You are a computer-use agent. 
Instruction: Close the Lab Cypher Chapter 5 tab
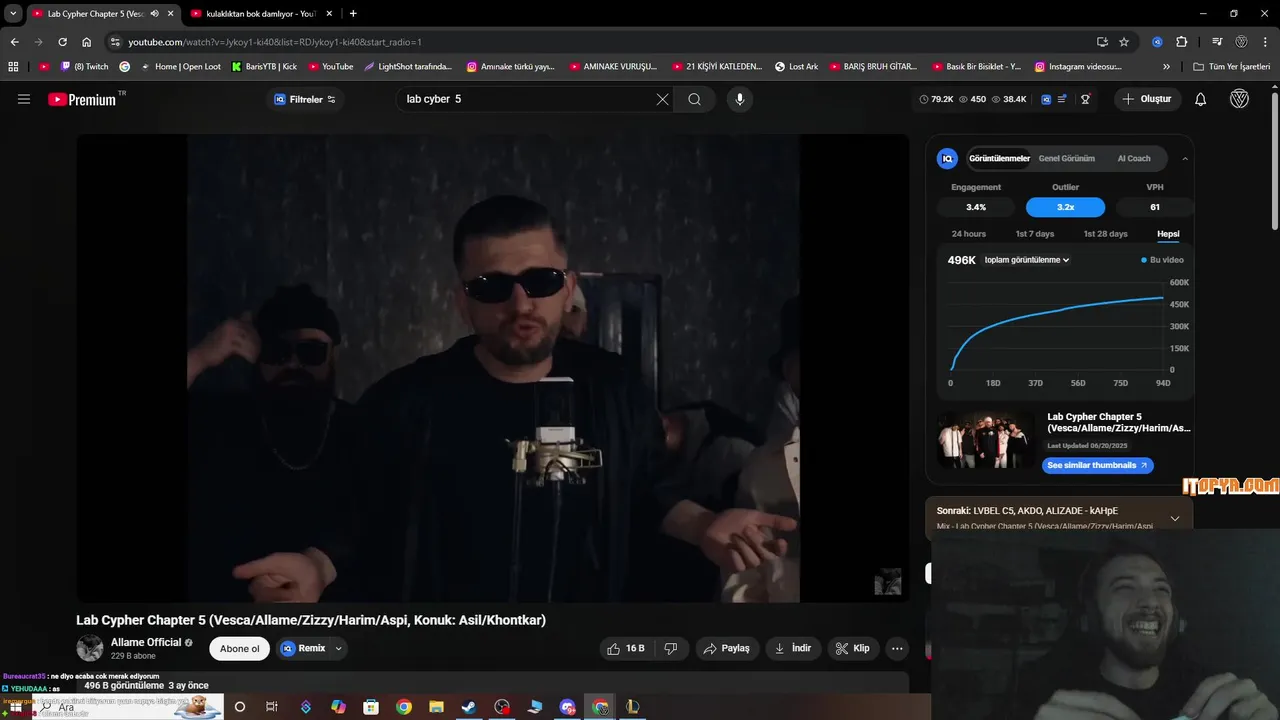(x=170, y=14)
